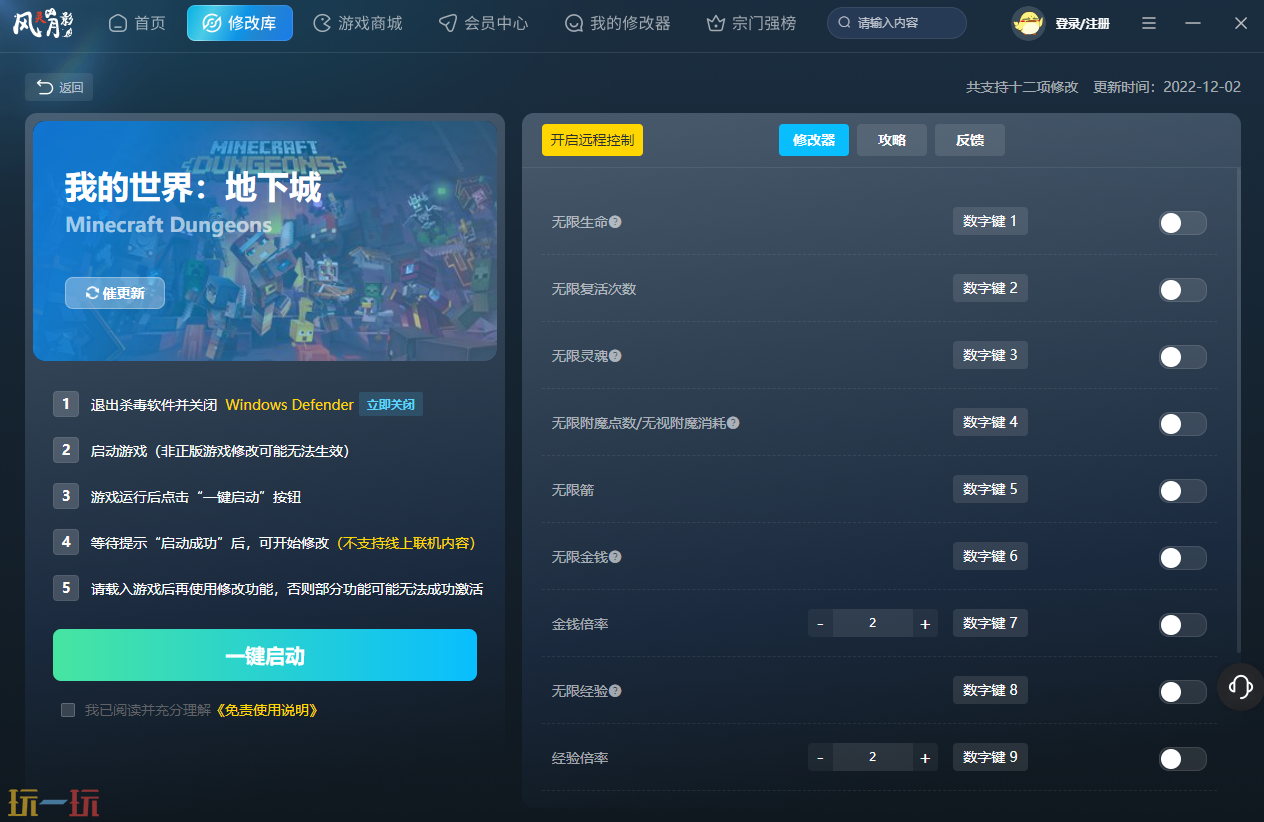The width and height of the screenshot is (1264, 822).
Task: Click hotkey button 数字键 8
Action: coord(990,690)
